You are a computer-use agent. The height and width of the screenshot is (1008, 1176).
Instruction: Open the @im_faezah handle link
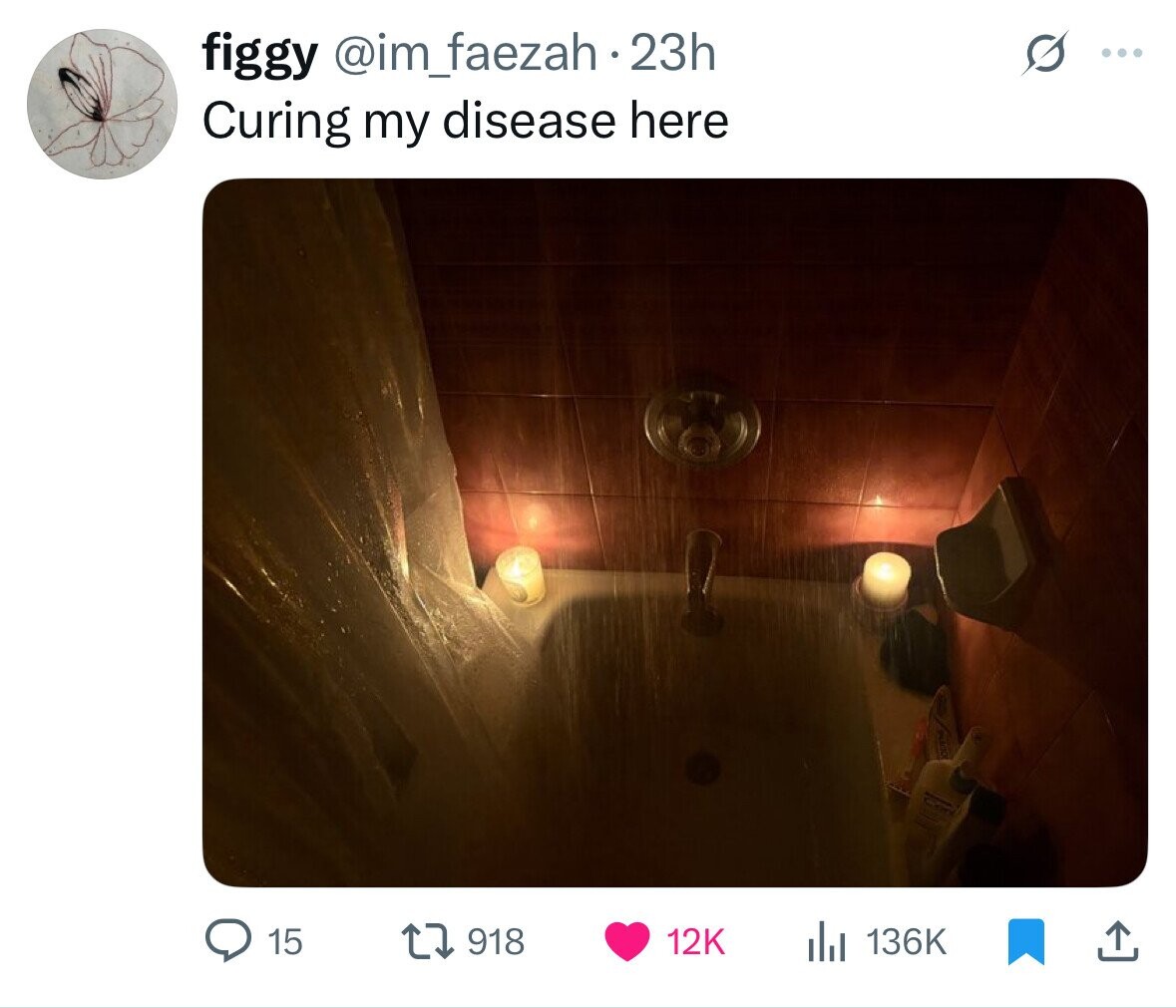(x=465, y=55)
